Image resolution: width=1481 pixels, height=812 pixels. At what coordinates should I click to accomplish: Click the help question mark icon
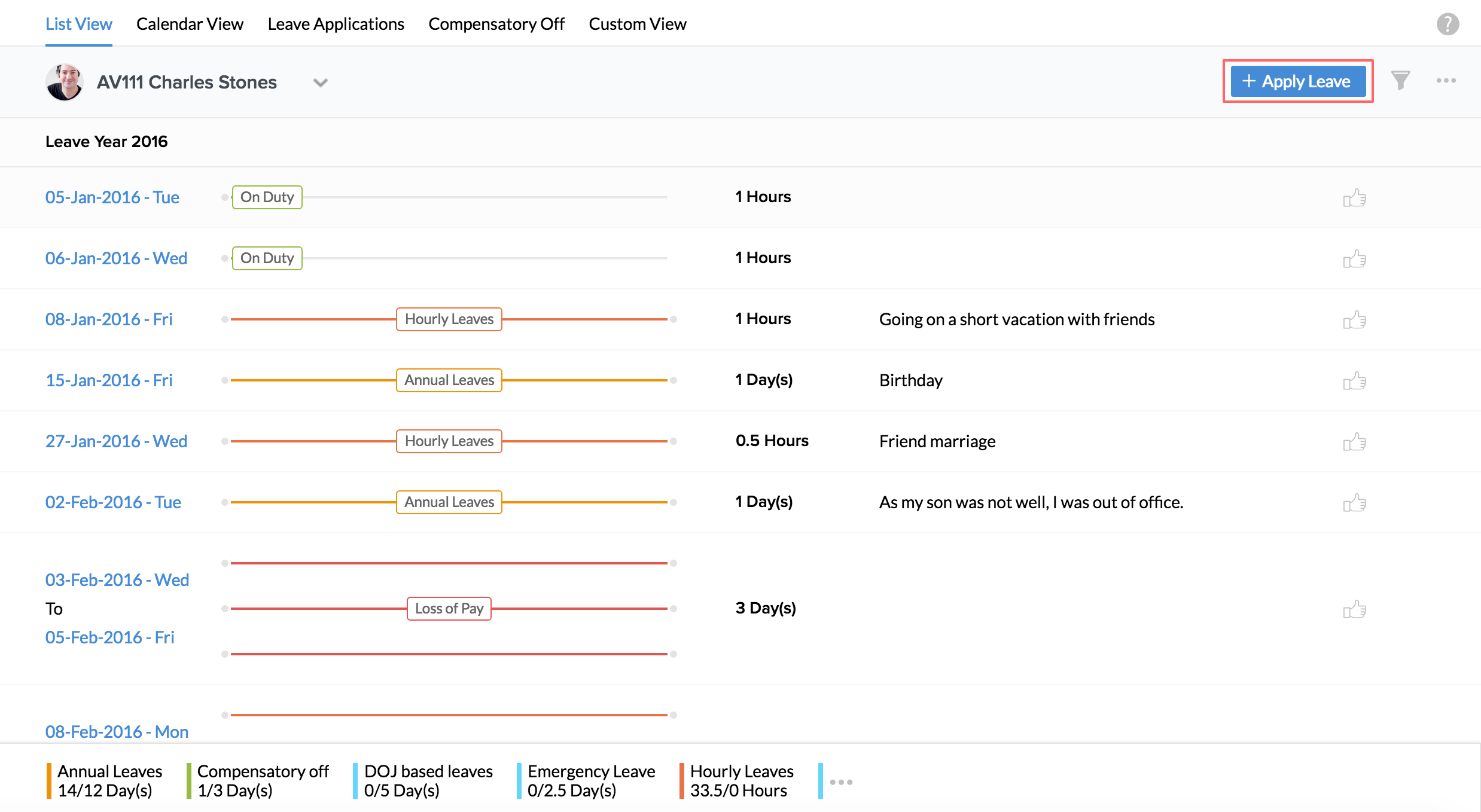pyautogui.click(x=1448, y=25)
